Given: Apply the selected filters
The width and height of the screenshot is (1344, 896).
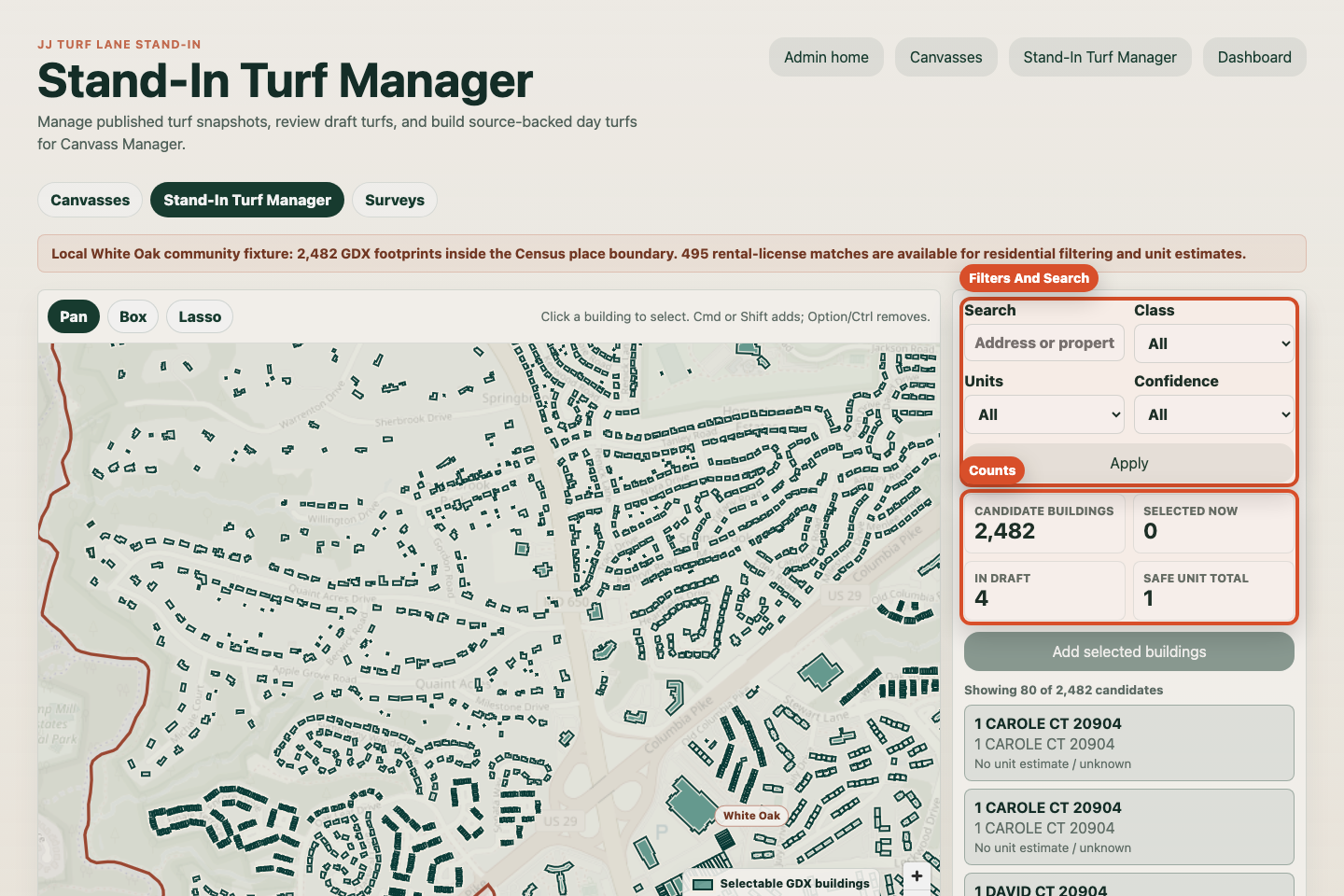Looking at the screenshot, I should pos(1129,463).
